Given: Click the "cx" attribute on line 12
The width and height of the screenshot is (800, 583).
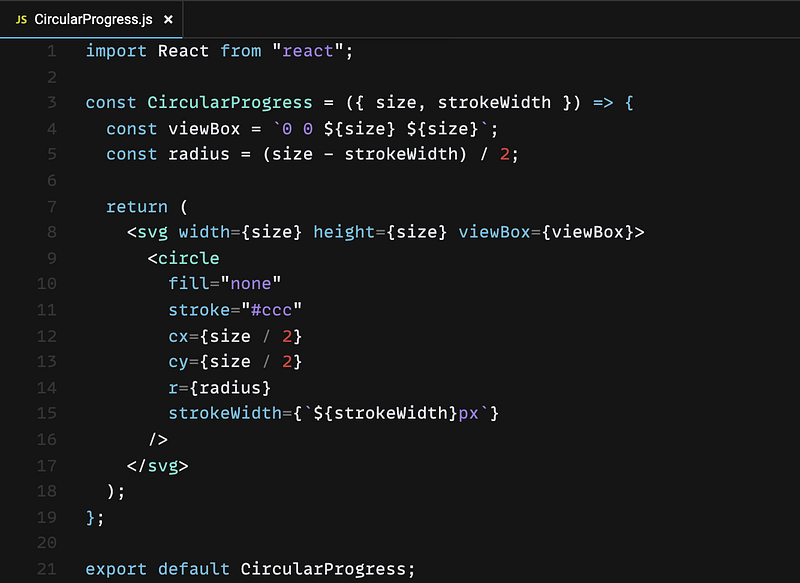Looking at the screenshot, I should [178, 336].
